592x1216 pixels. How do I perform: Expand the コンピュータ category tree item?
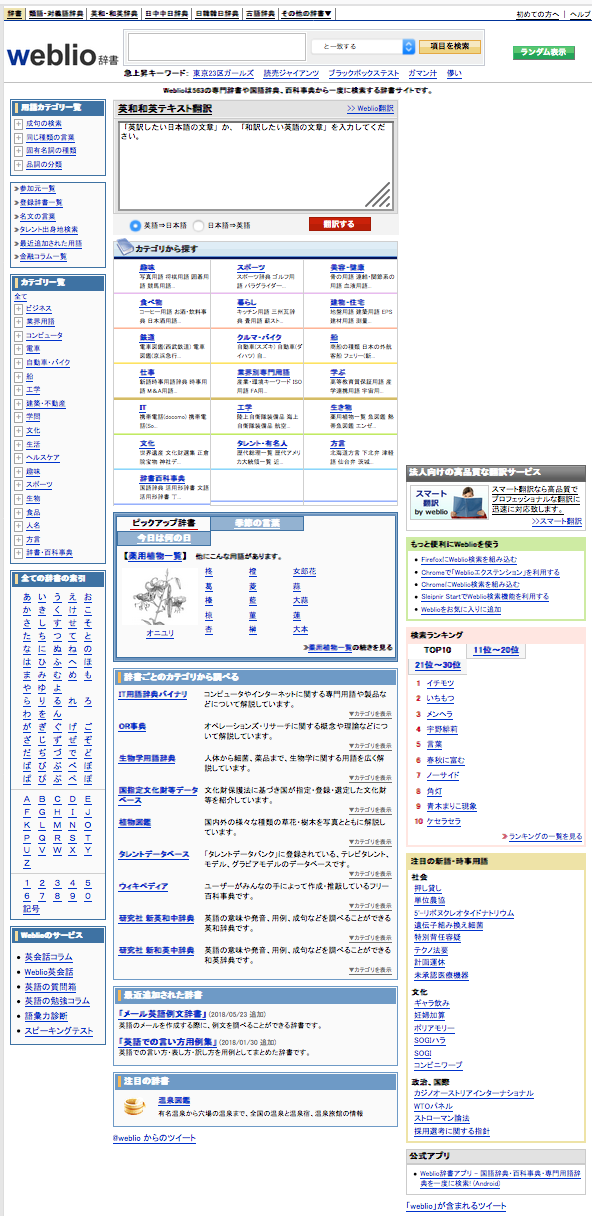point(18,335)
